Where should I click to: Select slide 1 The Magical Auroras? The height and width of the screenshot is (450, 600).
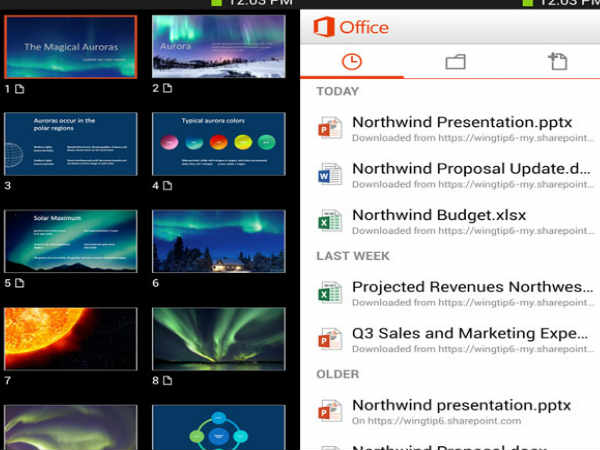(x=71, y=47)
